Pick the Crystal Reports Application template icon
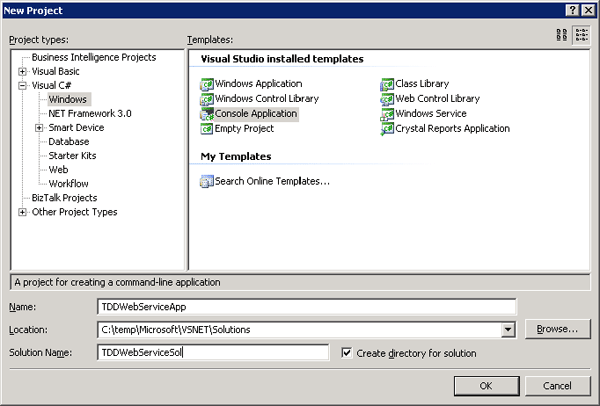 point(387,129)
